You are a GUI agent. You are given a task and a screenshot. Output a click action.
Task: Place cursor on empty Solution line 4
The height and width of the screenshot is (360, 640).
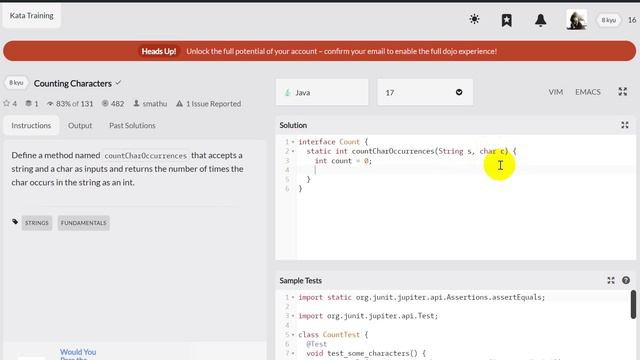[x=465, y=170]
